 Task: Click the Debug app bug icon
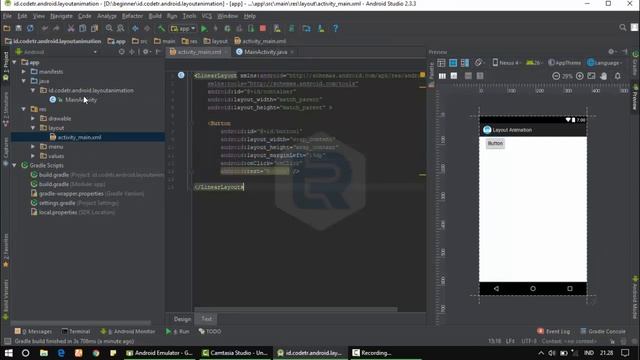coord(227,28)
